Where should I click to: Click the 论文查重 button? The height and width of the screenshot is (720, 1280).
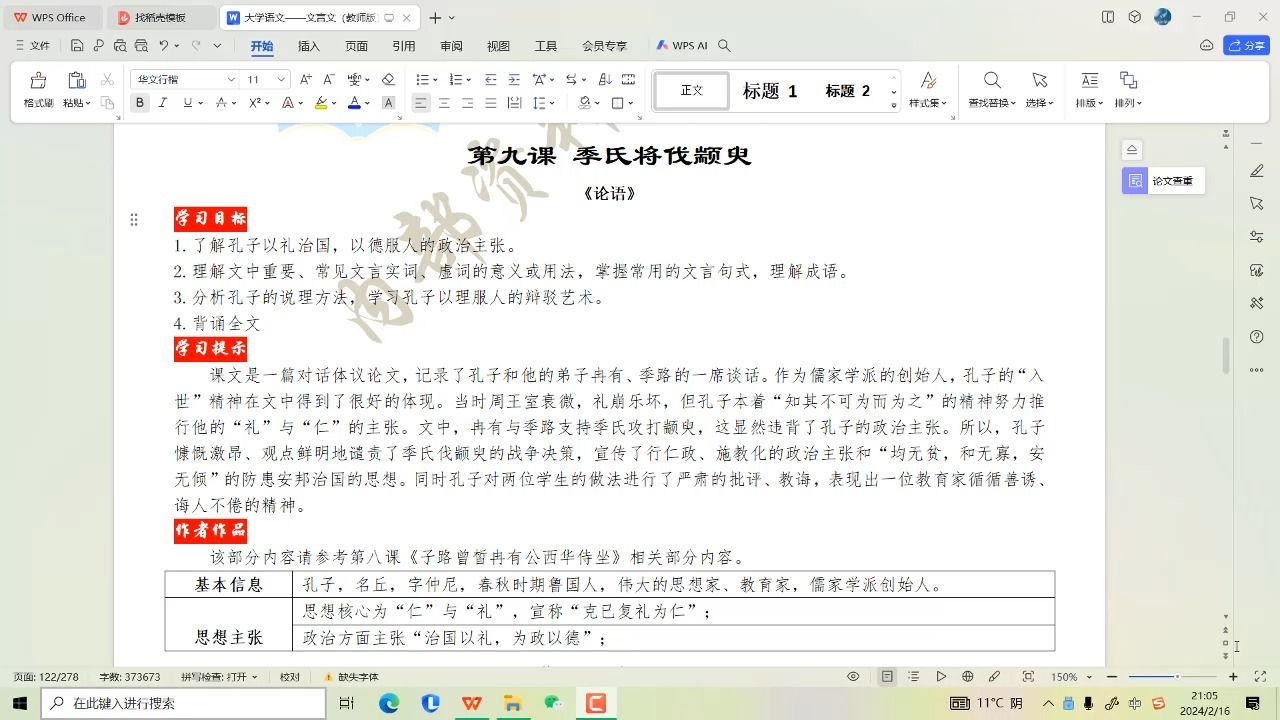[x=1163, y=181]
